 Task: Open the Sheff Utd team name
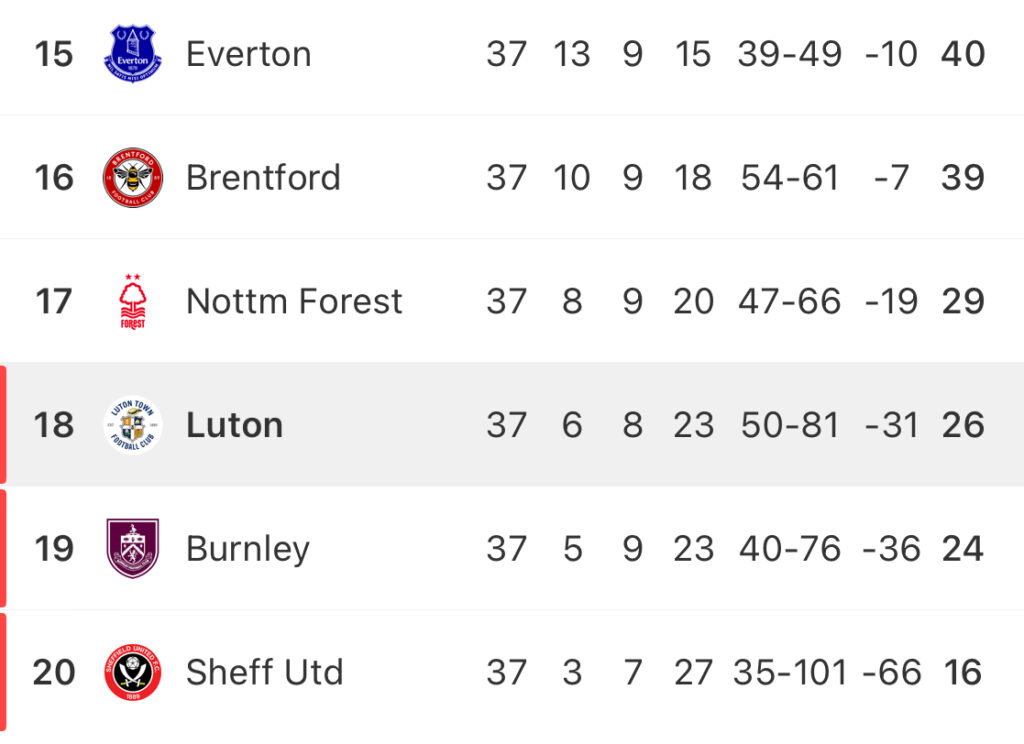click(x=264, y=672)
